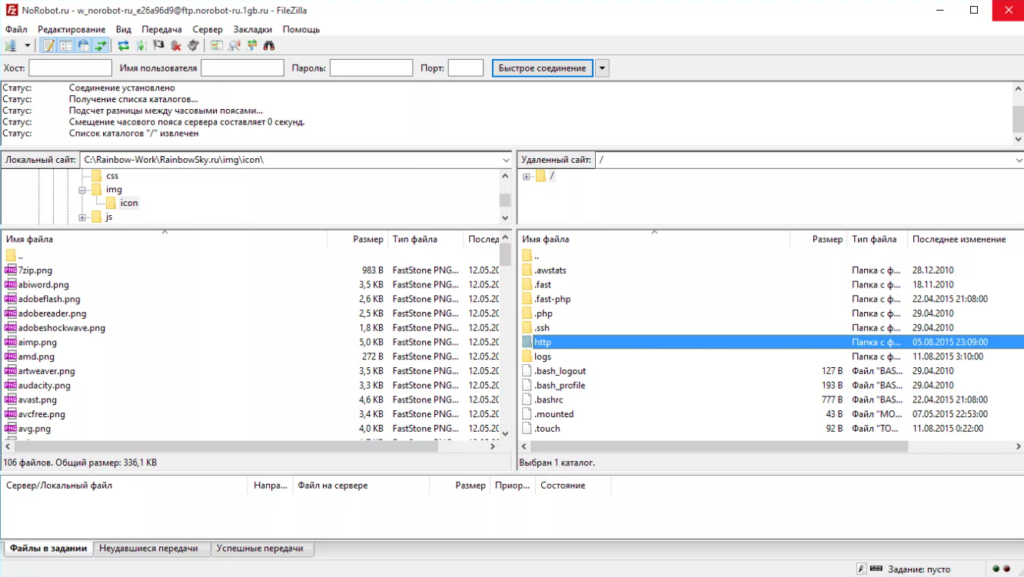The width and height of the screenshot is (1024, 577).
Task: Reconnect to the last used server
Action: pyautogui.click(x=193, y=46)
